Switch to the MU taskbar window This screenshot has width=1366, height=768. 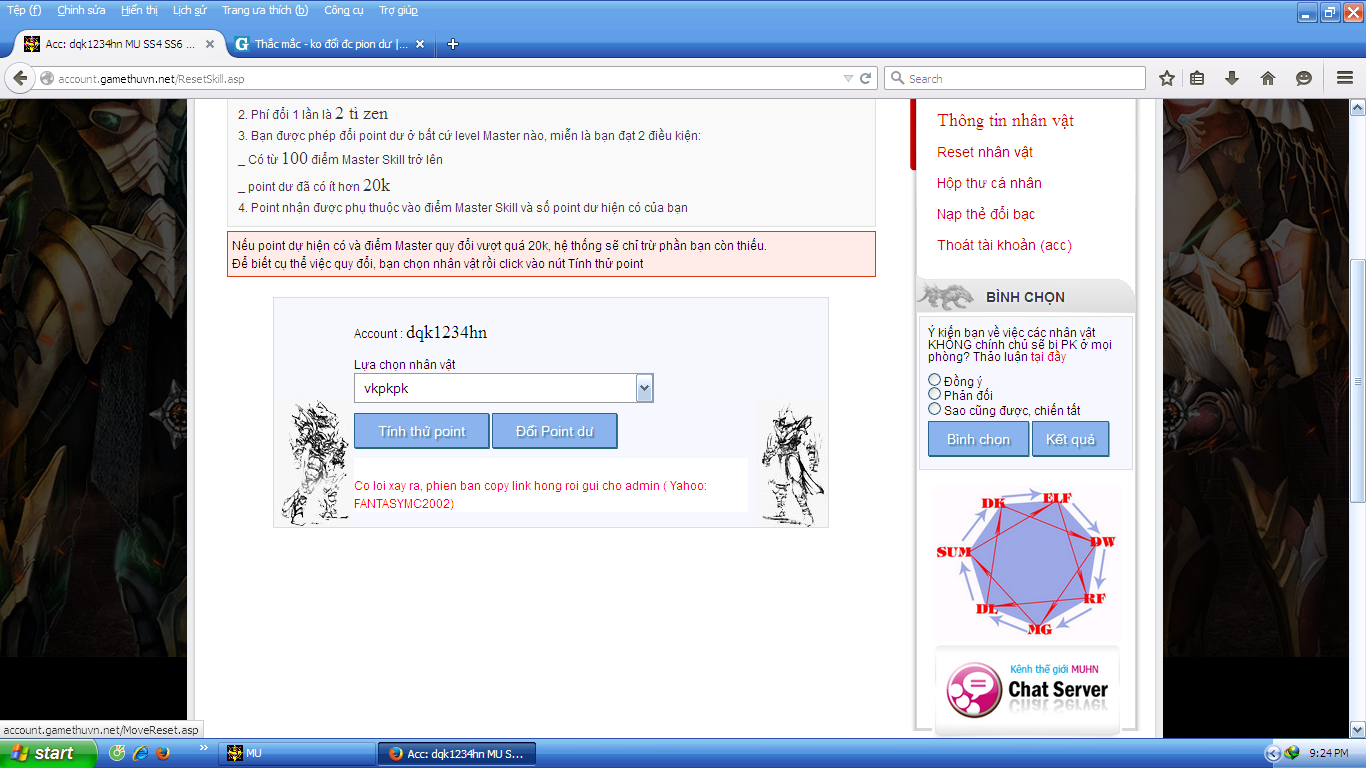297,753
